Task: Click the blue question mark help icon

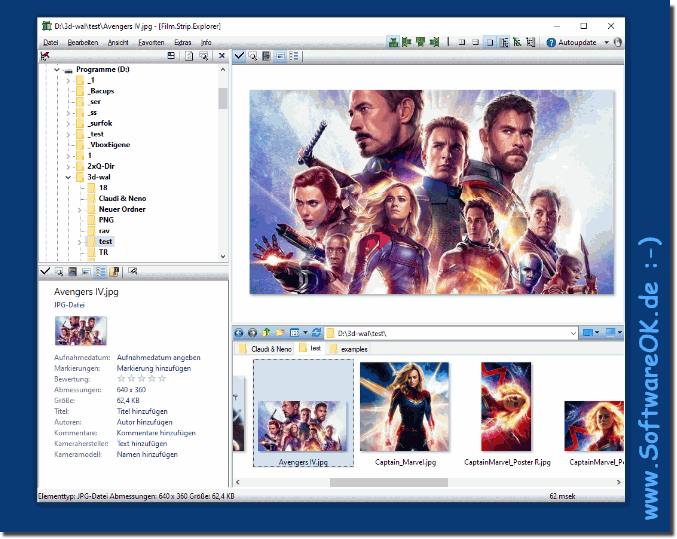Action: click(551, 42)
